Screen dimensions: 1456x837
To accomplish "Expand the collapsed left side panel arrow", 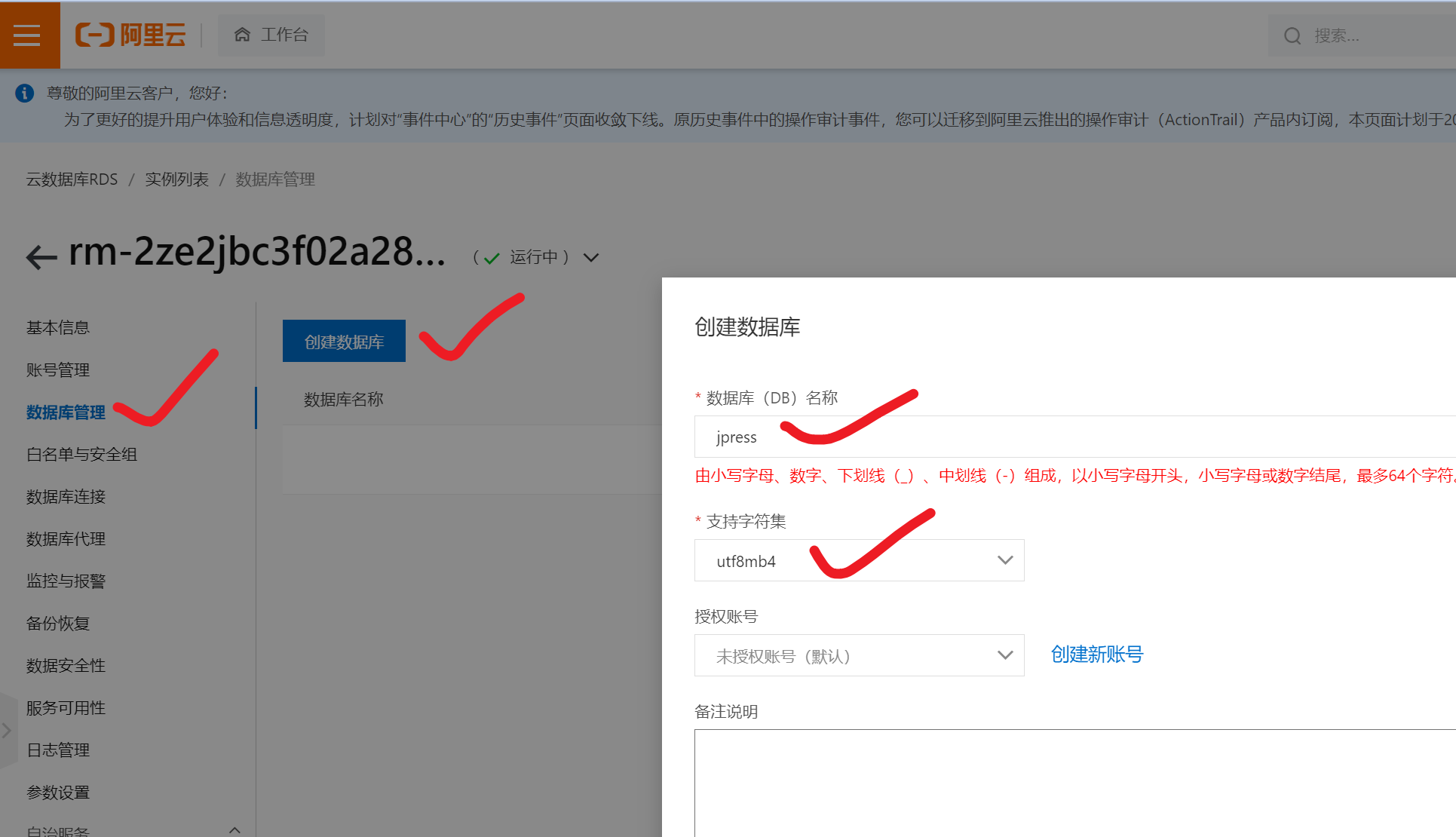I will tap(7, 730).
